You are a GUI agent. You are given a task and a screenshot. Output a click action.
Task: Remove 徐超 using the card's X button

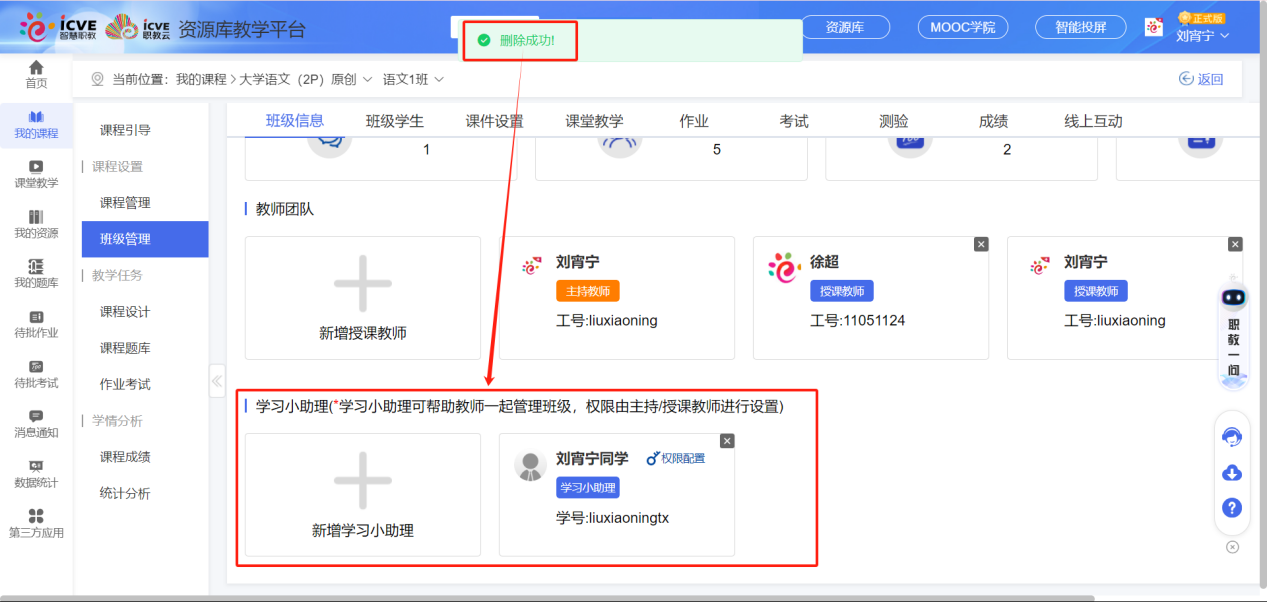(x=981, y=243)
